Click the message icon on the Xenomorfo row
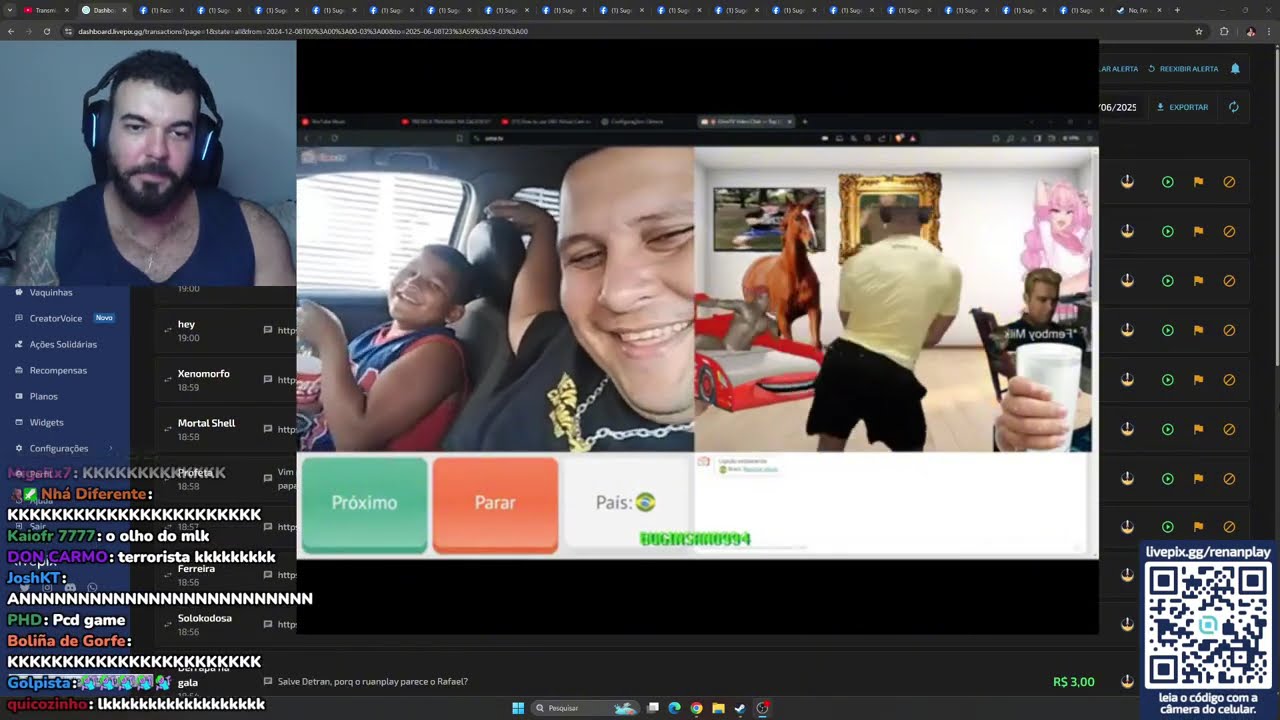The image size is (1280, 720). [x=267, y=380]
